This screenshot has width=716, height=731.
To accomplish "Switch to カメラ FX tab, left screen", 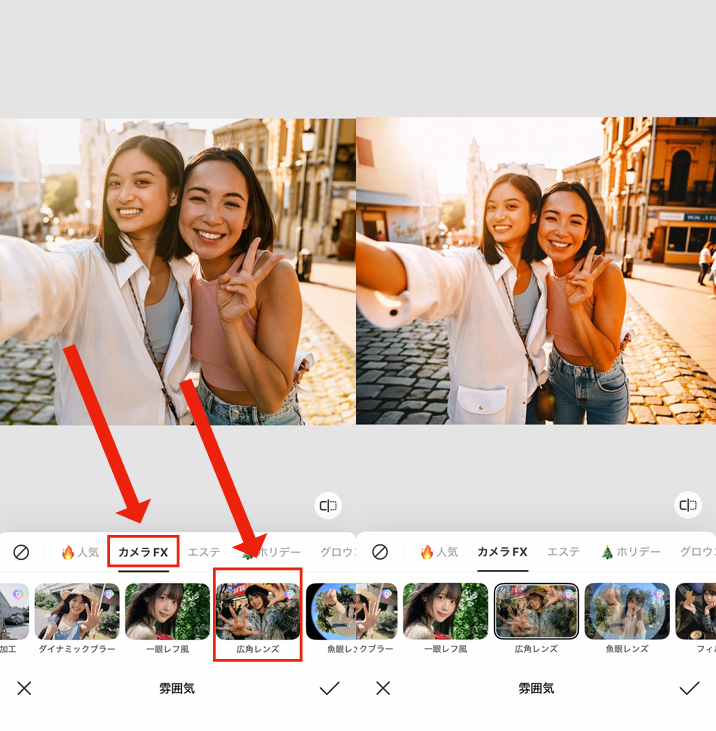I will 143,552.
